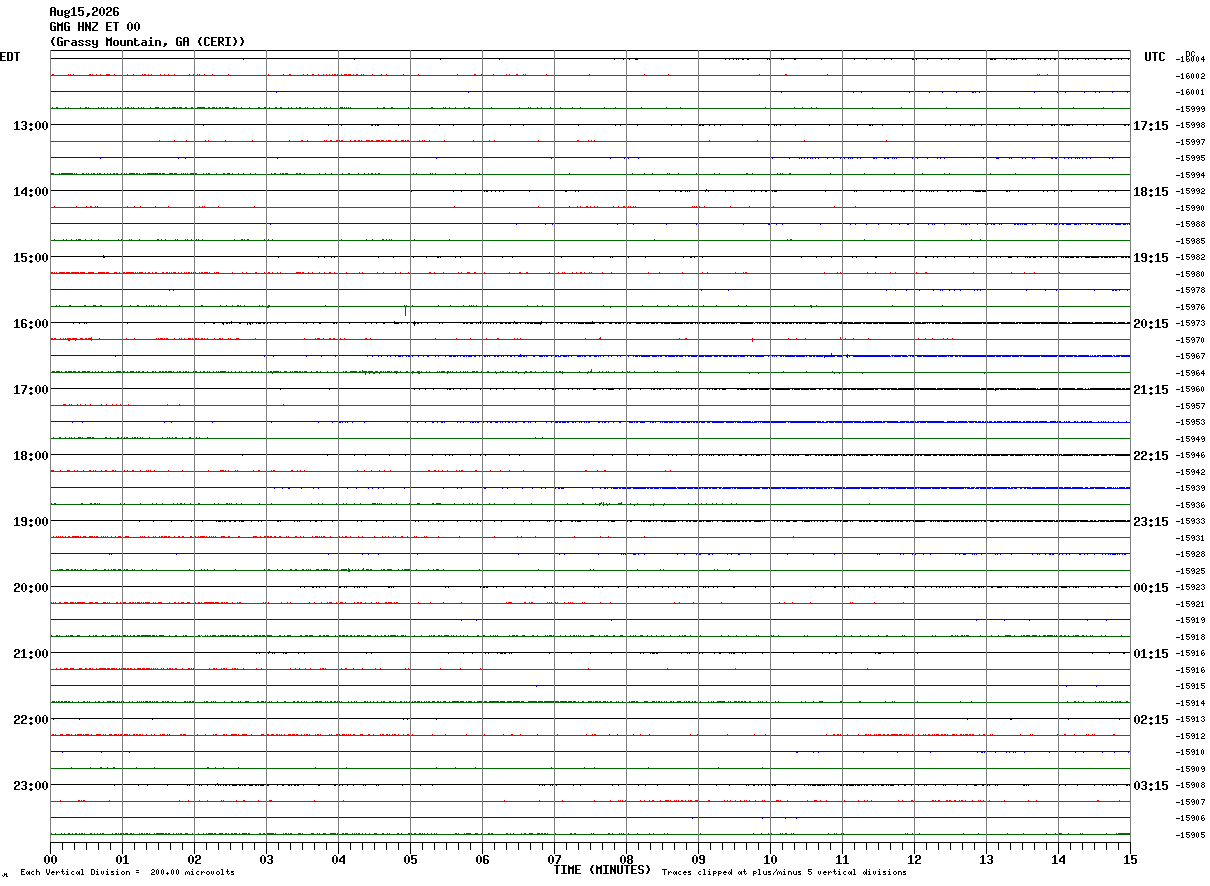
Task: Click the traces clipped footnote text
Action: click(784, 873)
